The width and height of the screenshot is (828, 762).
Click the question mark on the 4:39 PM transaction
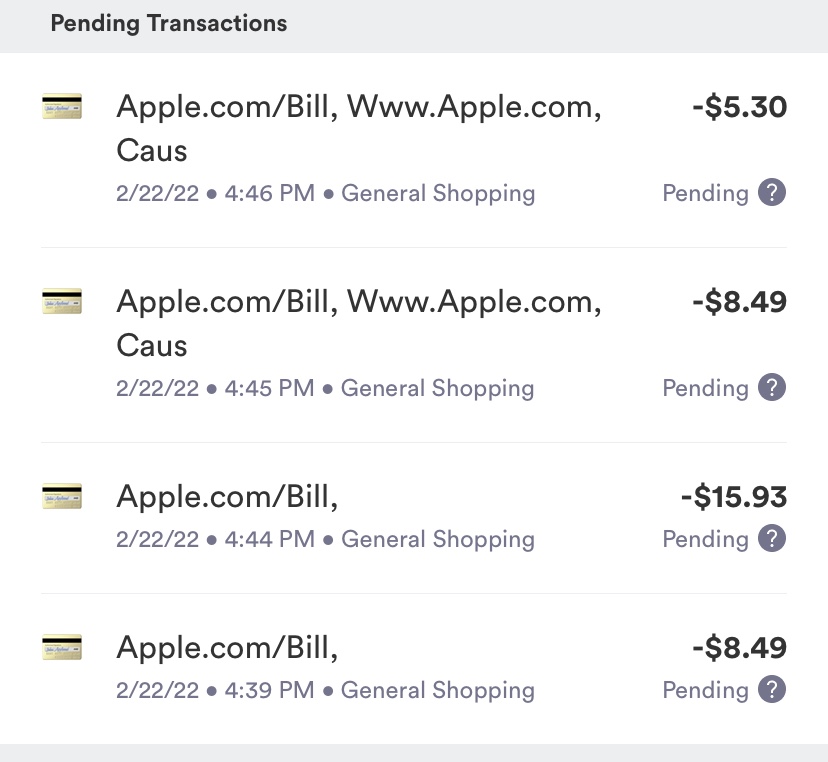point(770,690)
